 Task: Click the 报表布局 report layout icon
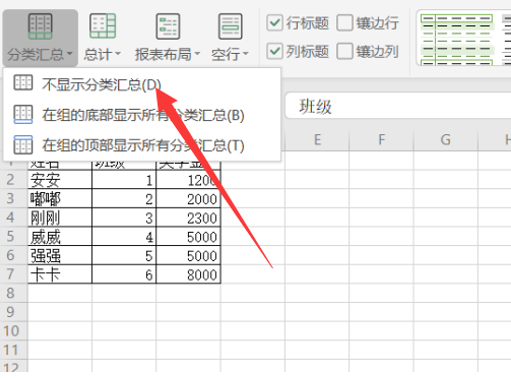168,26
